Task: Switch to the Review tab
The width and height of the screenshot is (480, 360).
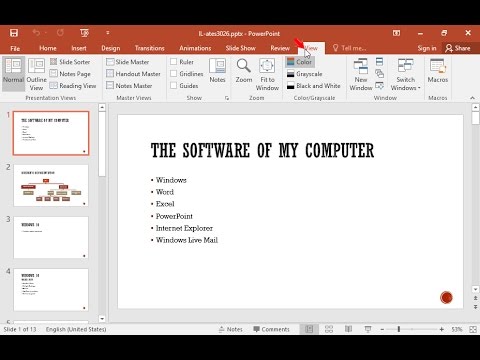Action: (x=280, y=48)
